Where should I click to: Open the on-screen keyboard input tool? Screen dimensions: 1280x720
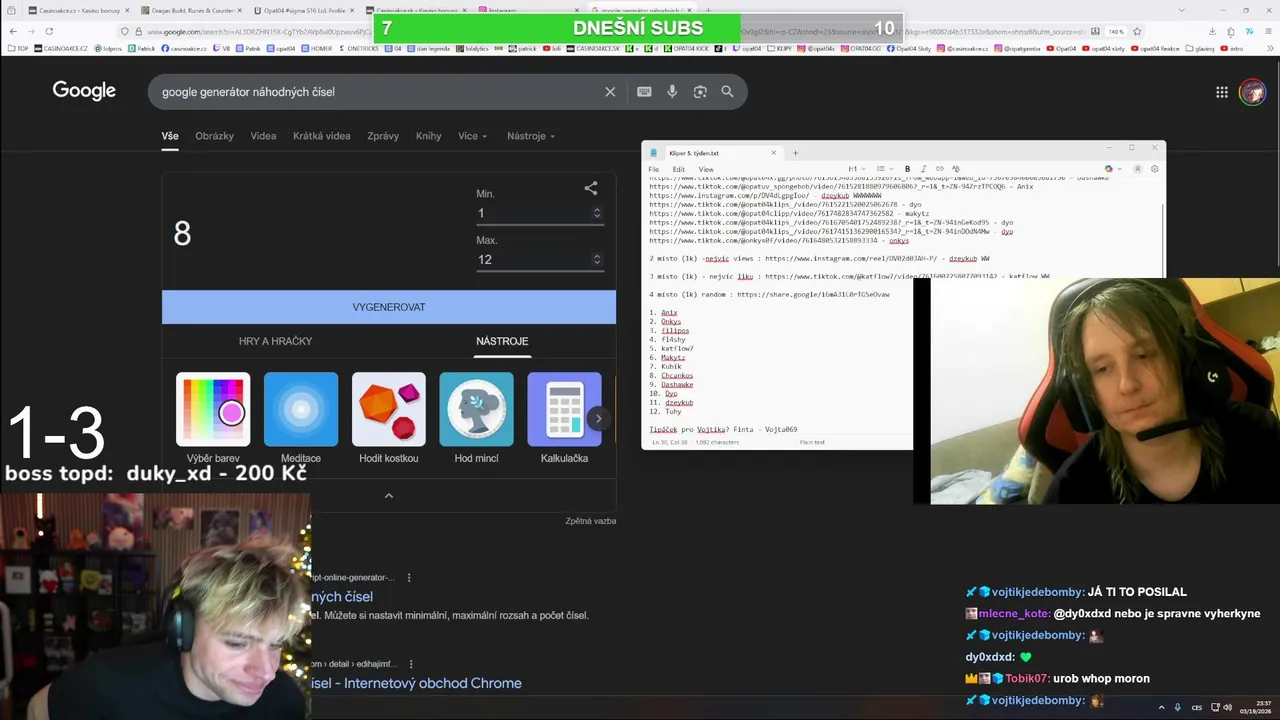pos(644,92)
